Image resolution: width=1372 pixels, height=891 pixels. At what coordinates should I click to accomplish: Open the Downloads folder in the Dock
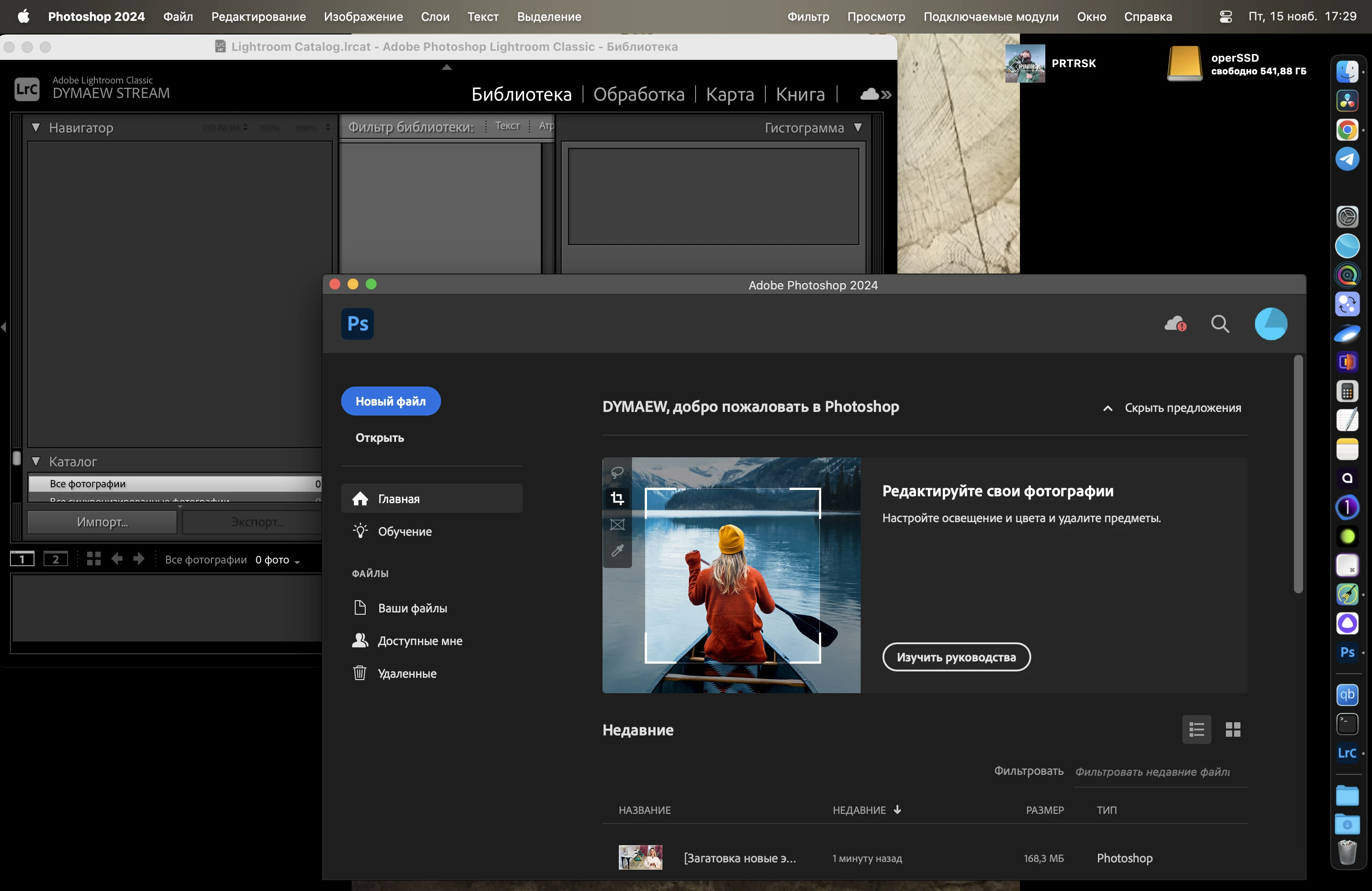pos(1347,824)
